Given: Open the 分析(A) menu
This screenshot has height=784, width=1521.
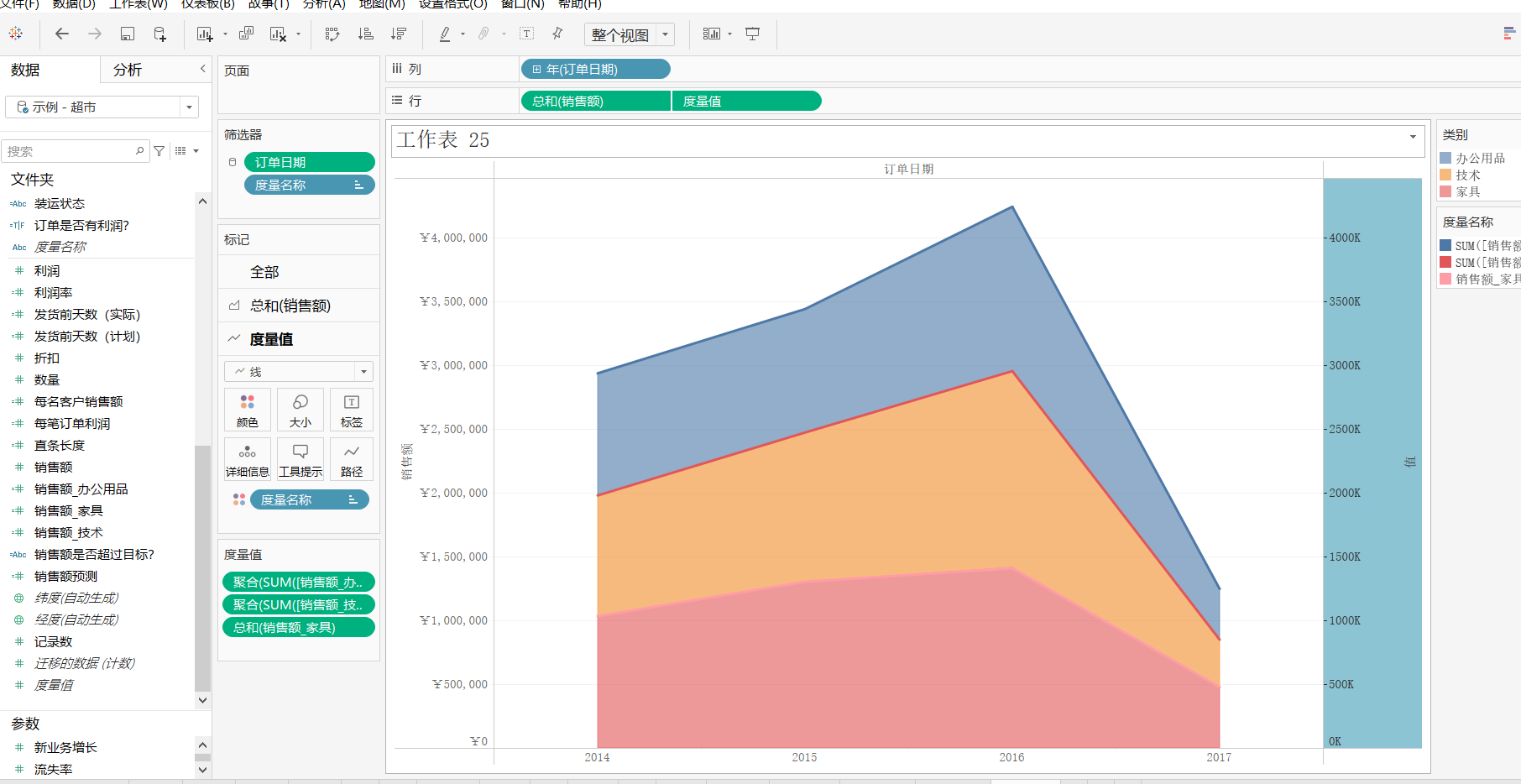Looking at the screenshot, I should pyautogui.click(x=324, y=4).
